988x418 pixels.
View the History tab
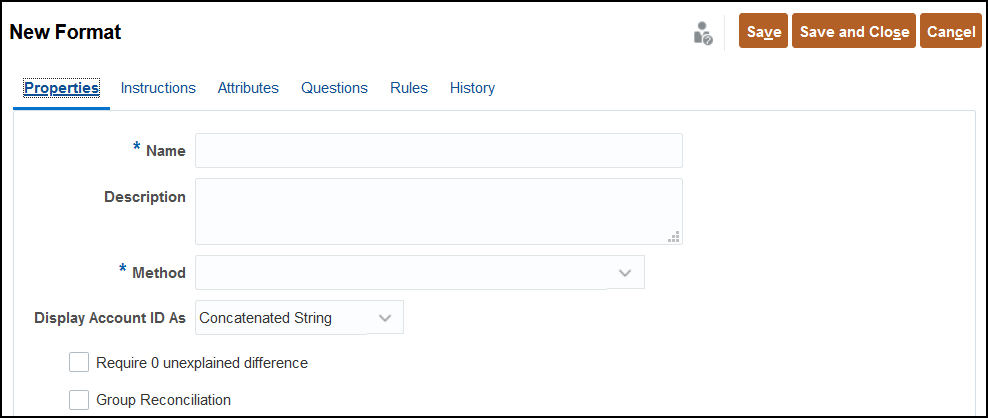[473, 88]
